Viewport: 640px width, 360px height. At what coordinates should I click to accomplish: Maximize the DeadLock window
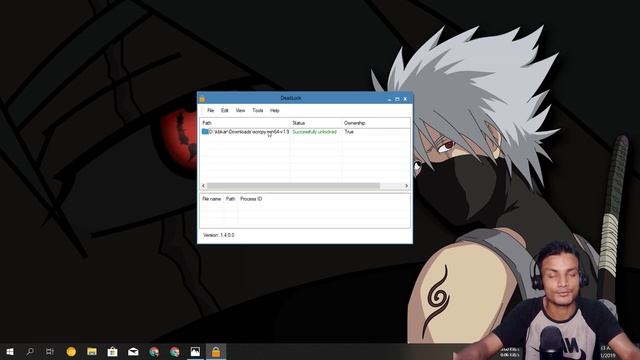(397, 99)
